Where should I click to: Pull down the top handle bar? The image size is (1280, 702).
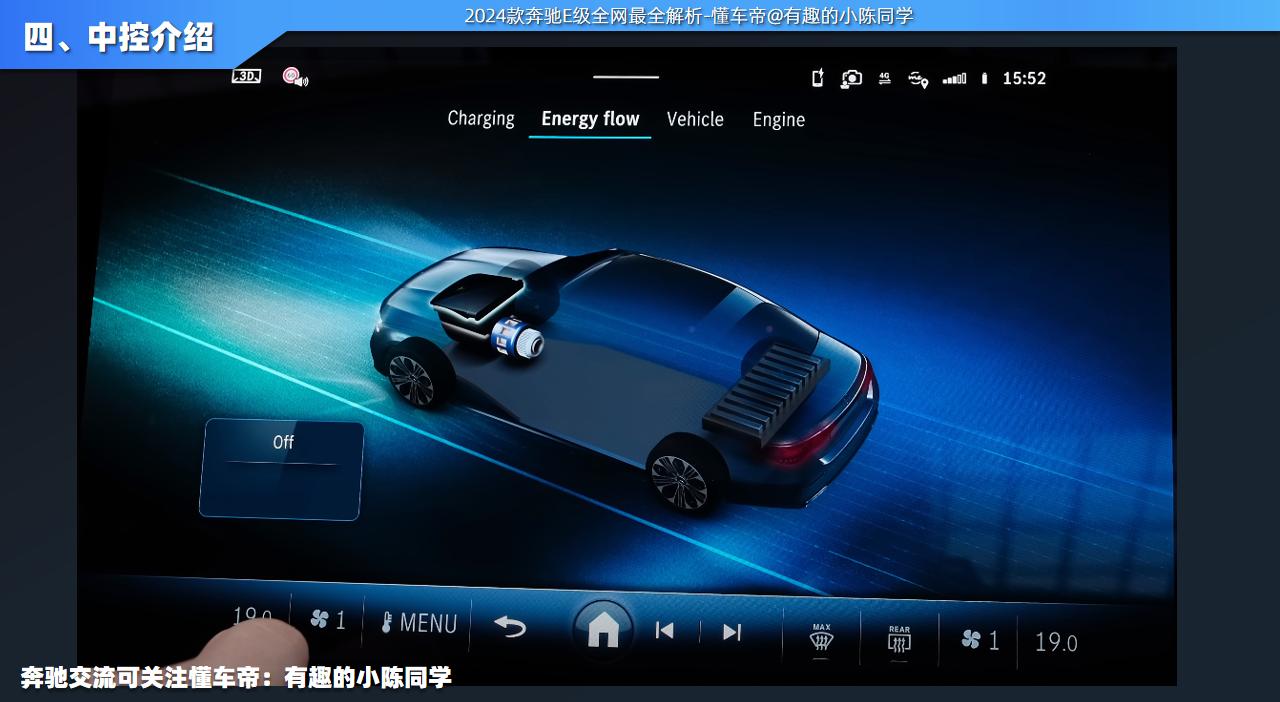tap(626, 77)
